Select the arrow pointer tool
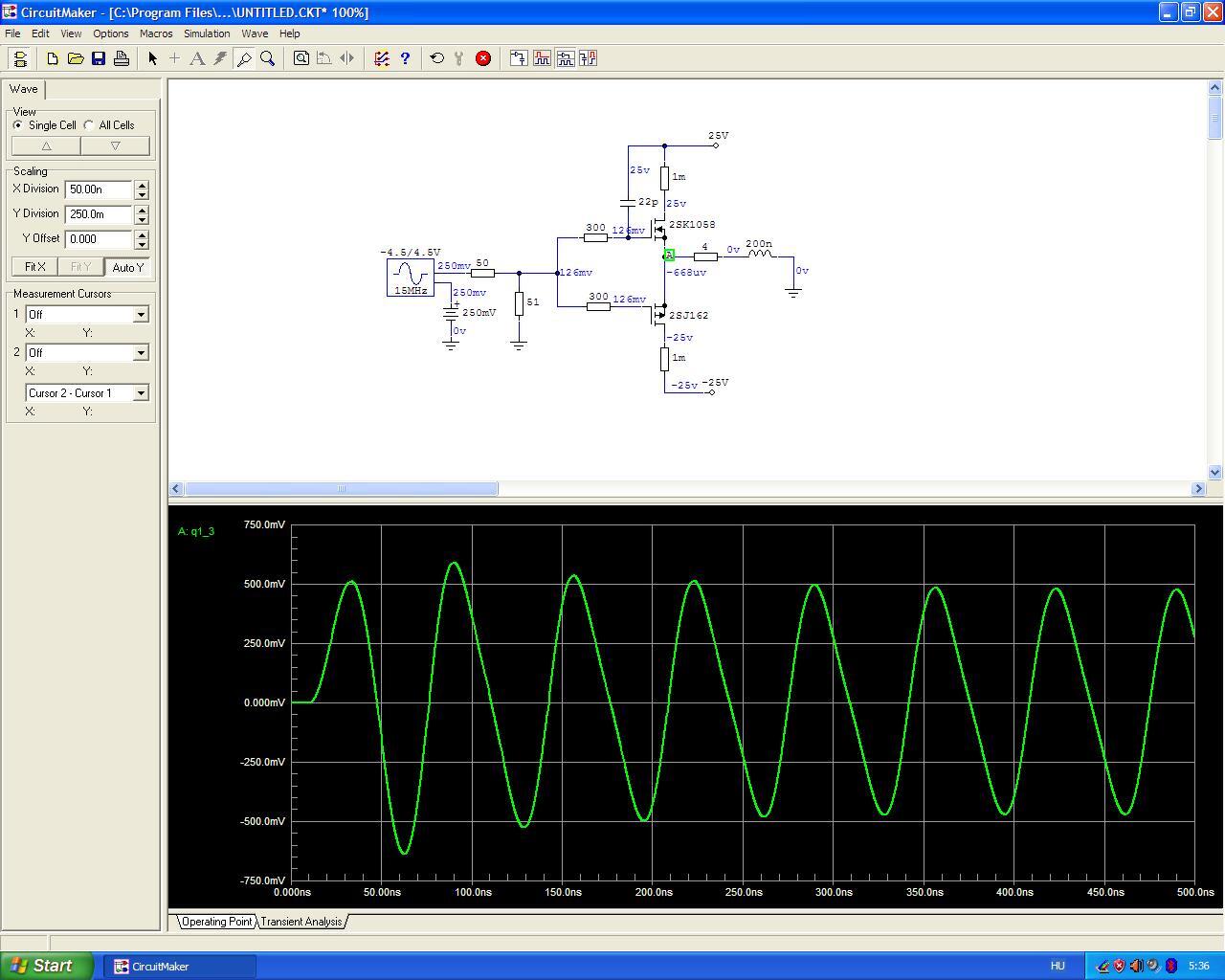 pos(152,58)
